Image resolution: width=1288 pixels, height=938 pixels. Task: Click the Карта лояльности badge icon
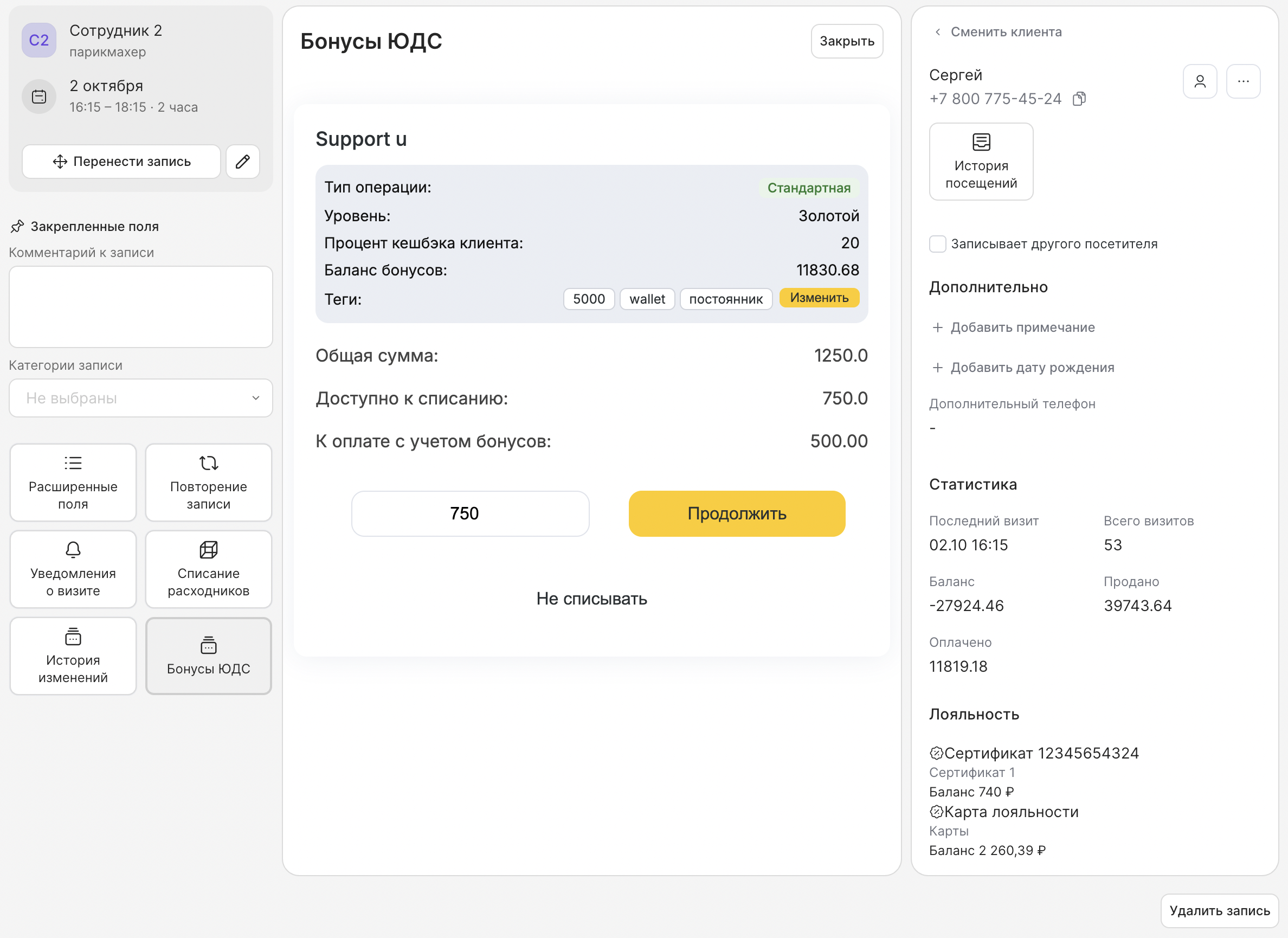936,812
